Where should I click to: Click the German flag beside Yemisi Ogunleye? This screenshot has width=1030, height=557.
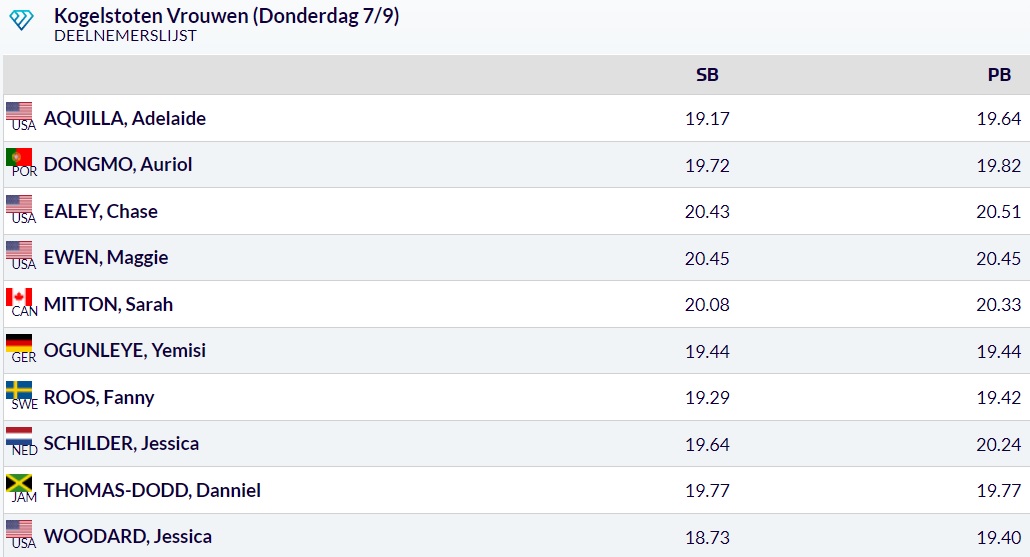tap(19, 343)
